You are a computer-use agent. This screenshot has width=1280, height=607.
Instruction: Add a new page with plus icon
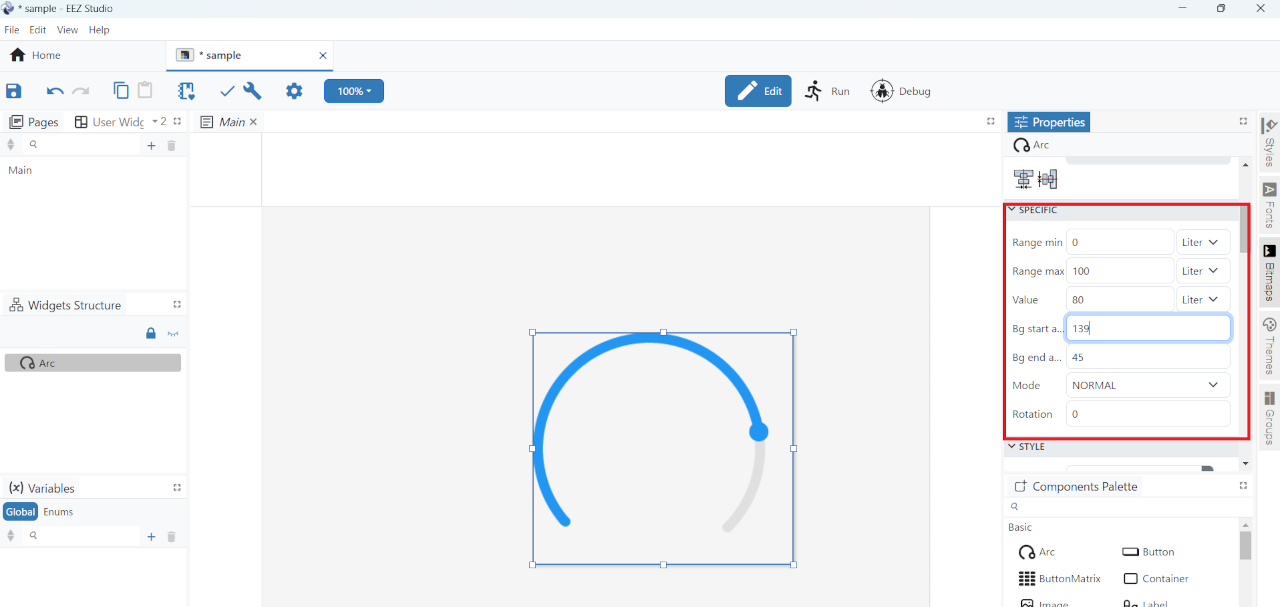pos(151,146)
